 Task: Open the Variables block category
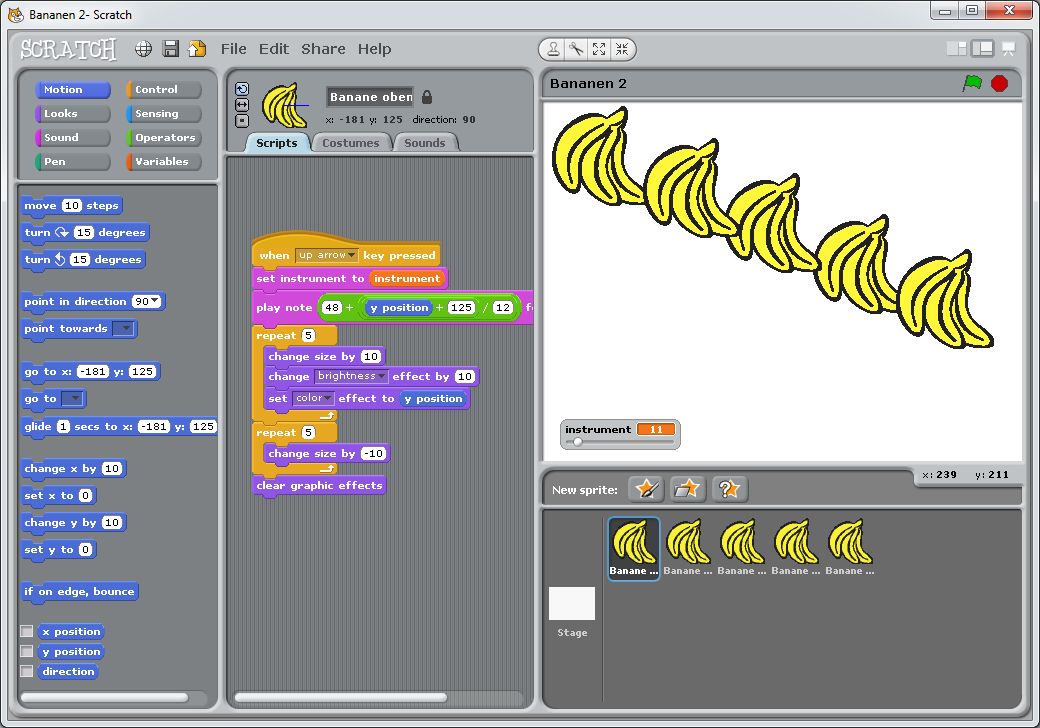tap(162, 162)
